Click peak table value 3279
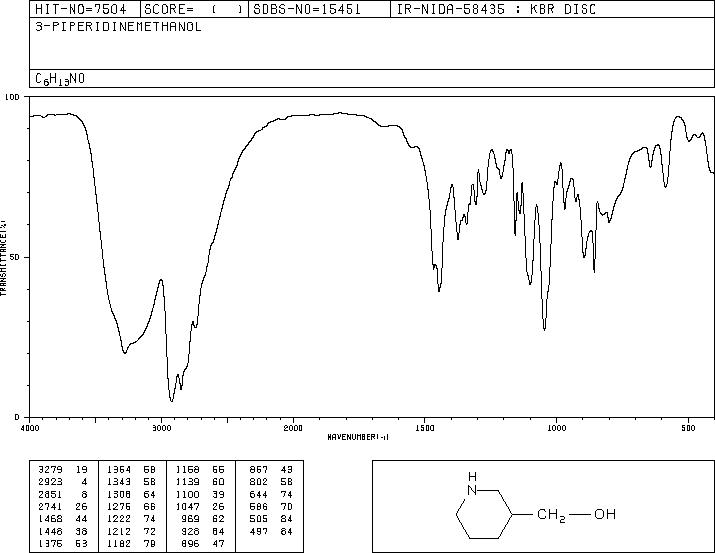 click(x=50, y=470)
